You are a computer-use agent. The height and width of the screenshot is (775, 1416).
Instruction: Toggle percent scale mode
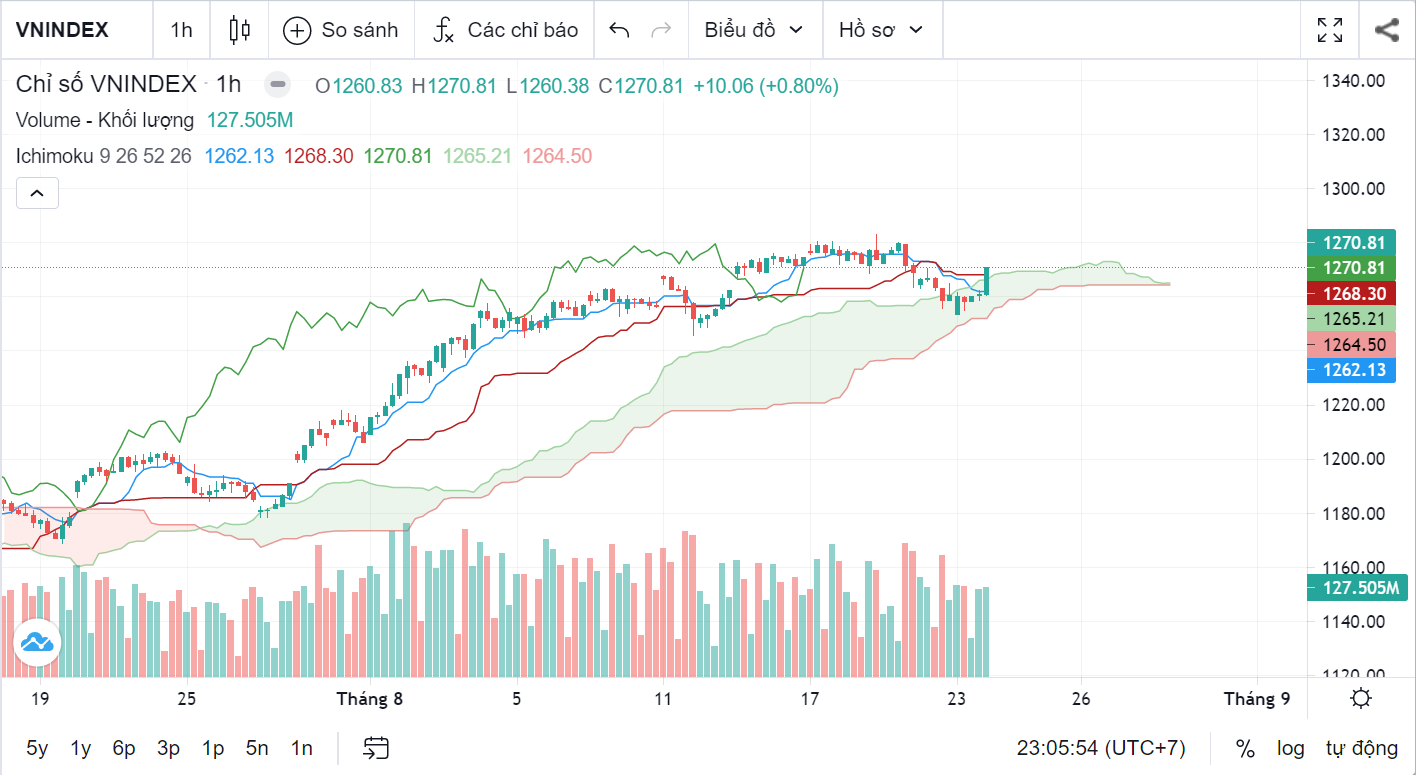click(1245, 748)
